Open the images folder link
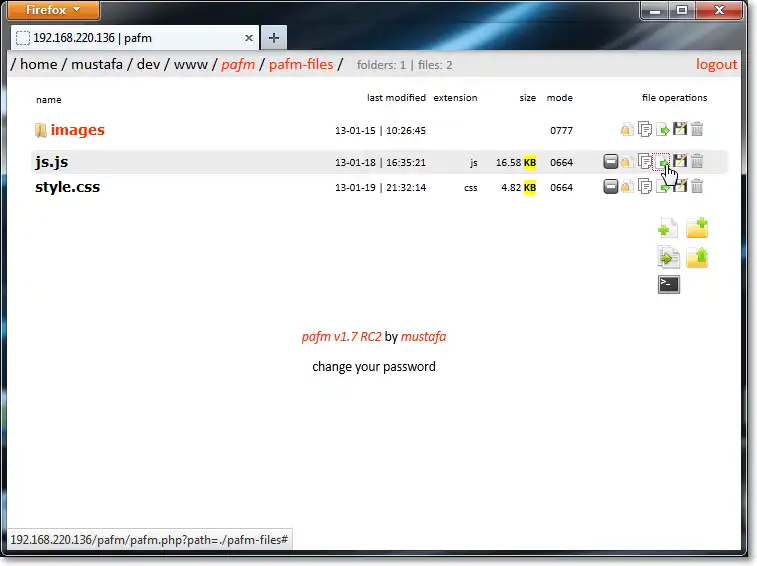The width and height of the screenshot is (757, 566). coord(77,130)
